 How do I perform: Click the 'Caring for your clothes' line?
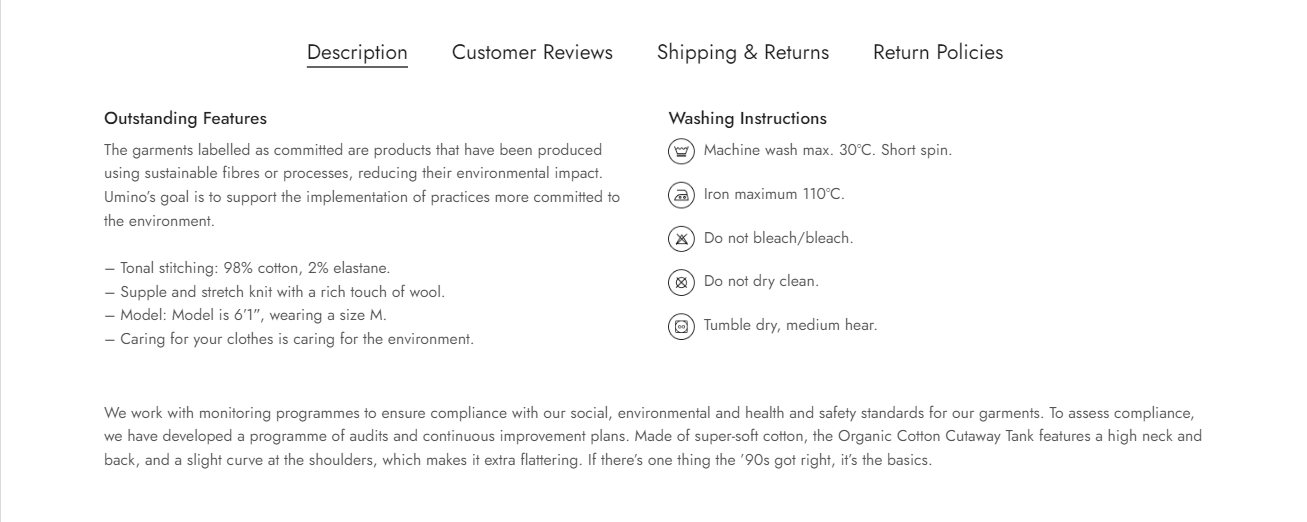pos(288,339)
